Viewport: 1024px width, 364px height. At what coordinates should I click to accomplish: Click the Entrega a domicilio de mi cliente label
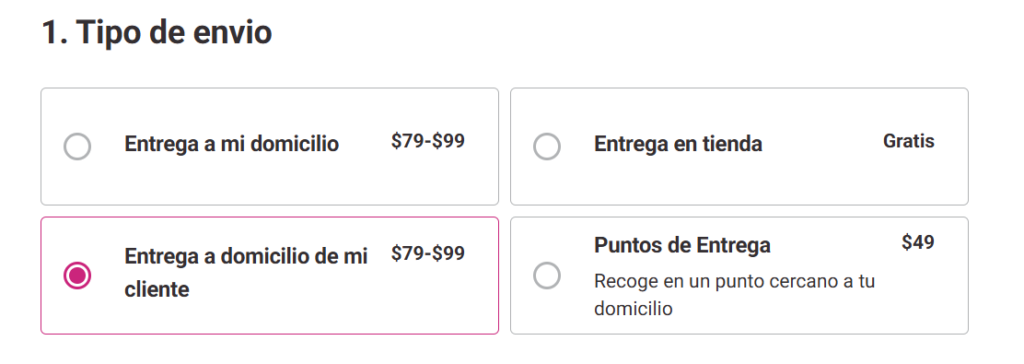[x=246, y=272]
